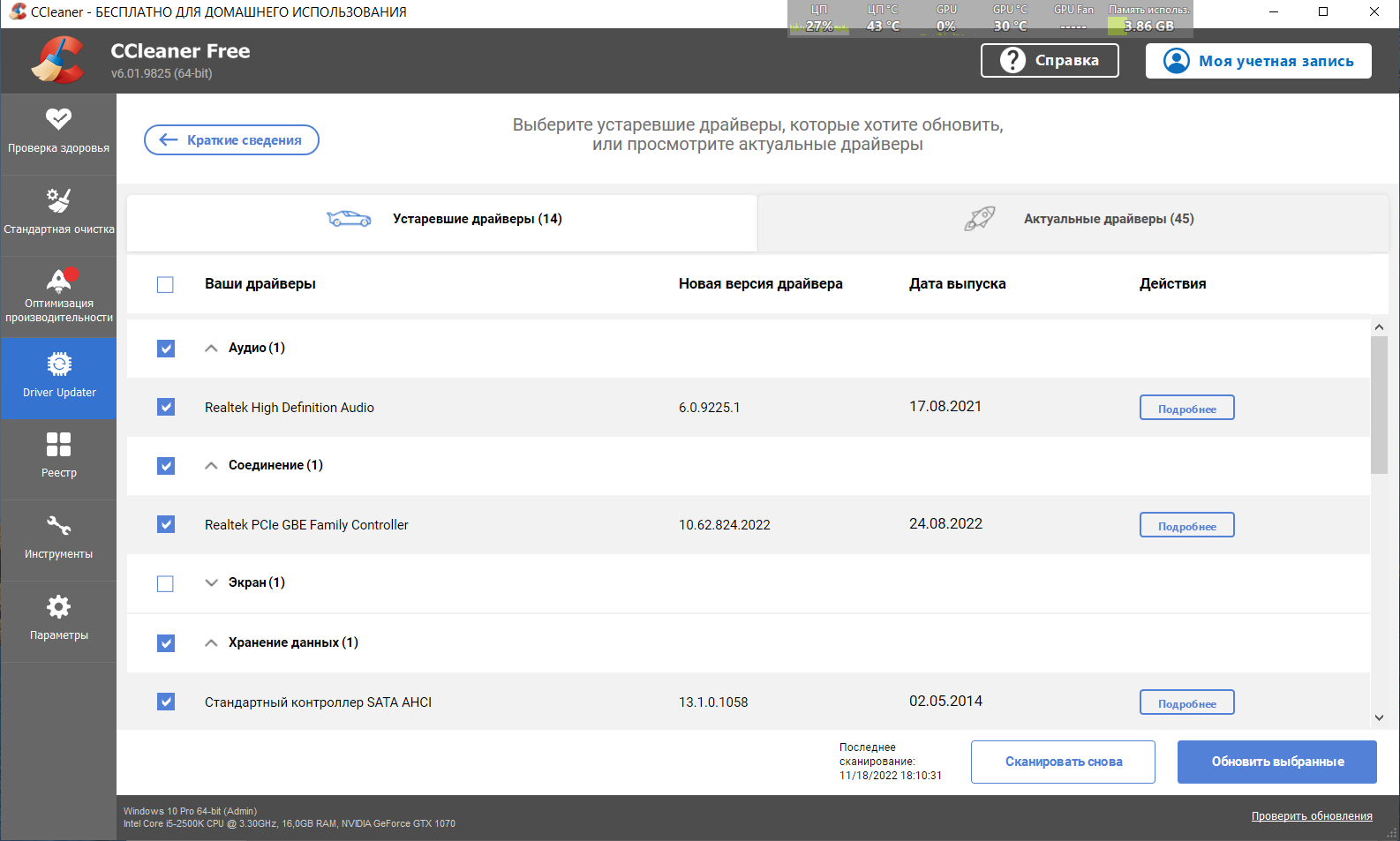Collapse the Аудио driver group
Screen dimensions: 1400x841
pos(211,348)
